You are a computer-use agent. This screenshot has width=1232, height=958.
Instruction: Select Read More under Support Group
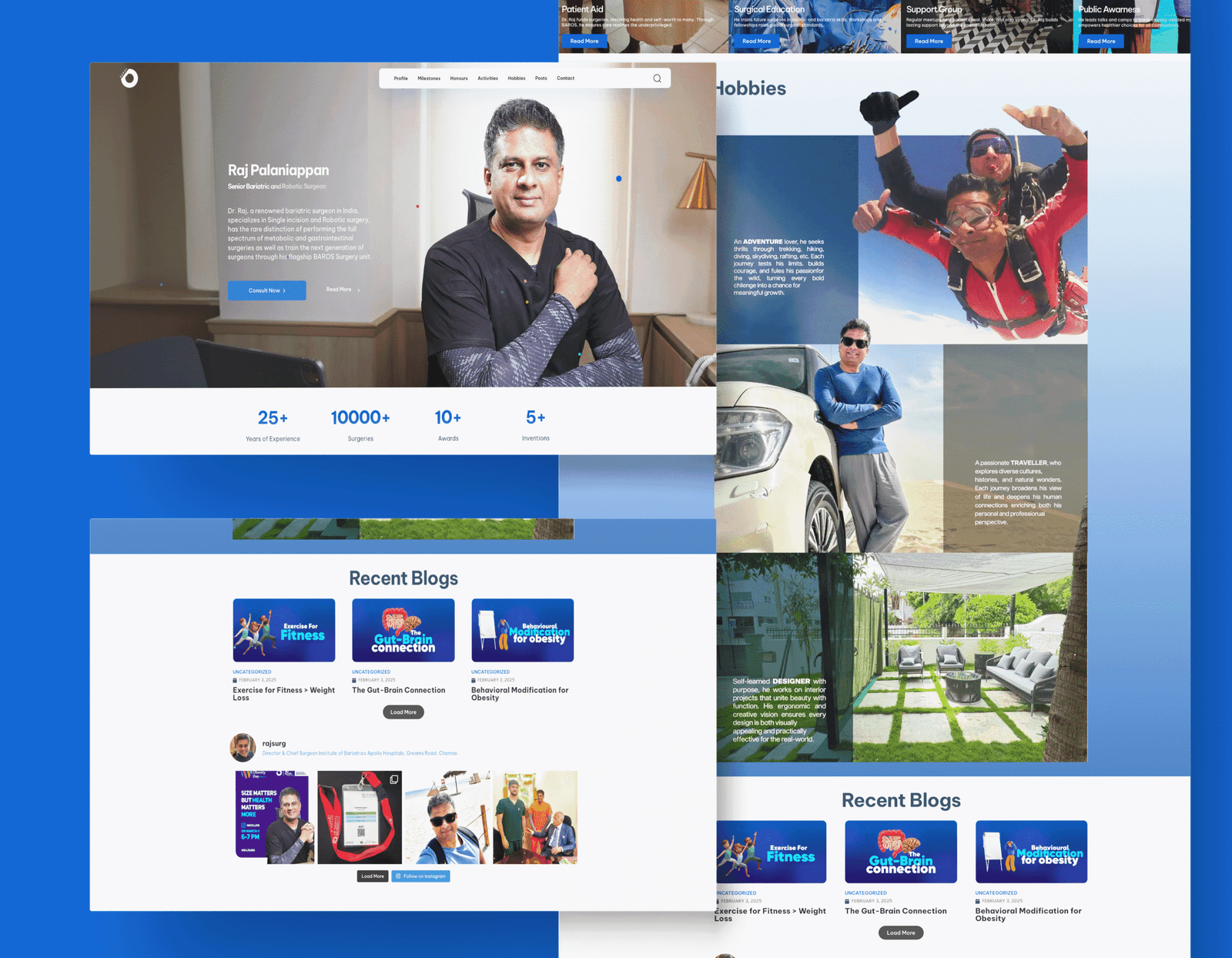(x=929, y=41)
